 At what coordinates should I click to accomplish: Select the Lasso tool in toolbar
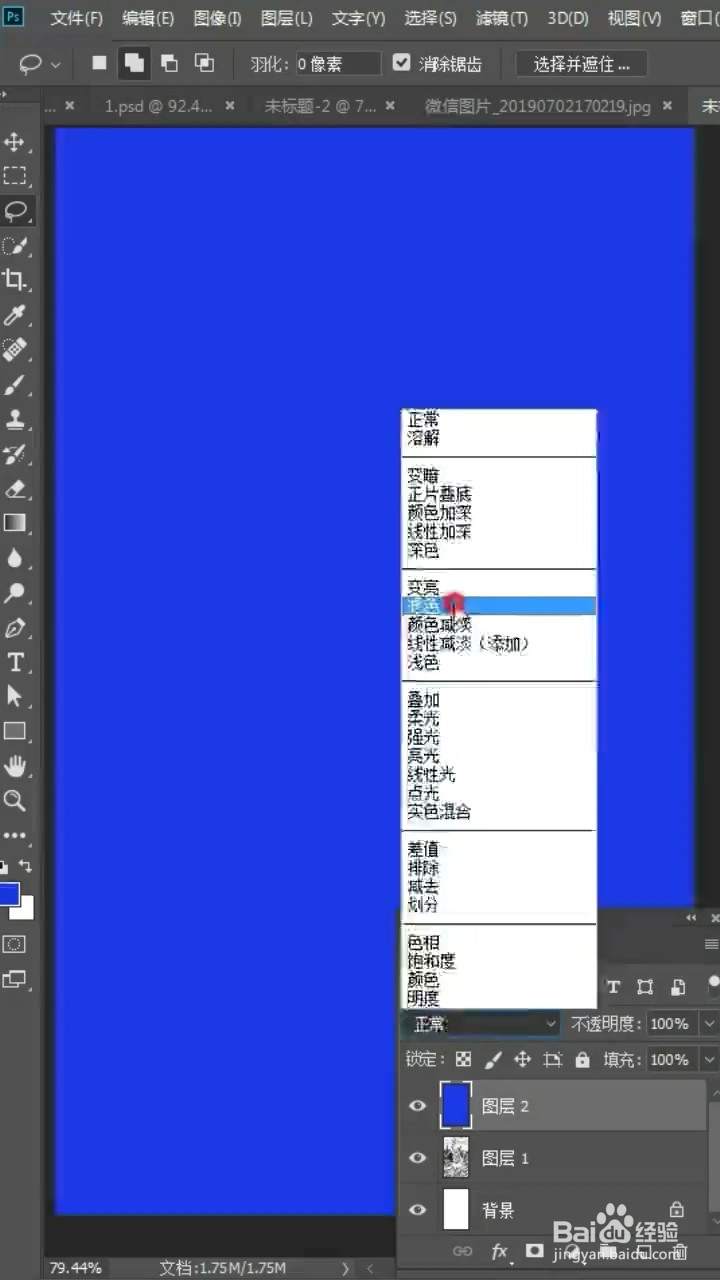[x=15, y=210]
